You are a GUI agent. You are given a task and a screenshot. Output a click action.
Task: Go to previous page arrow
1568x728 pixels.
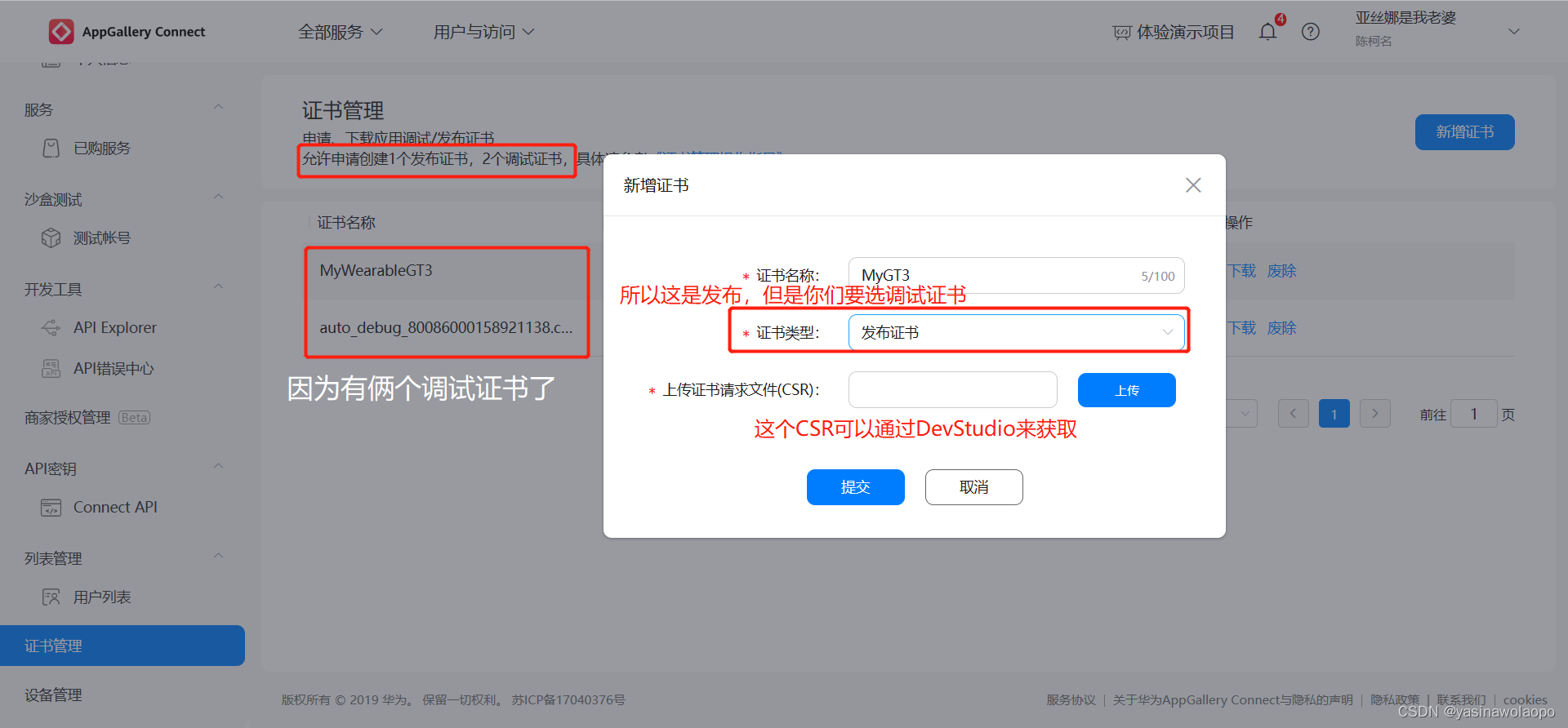coord(1294,414)
